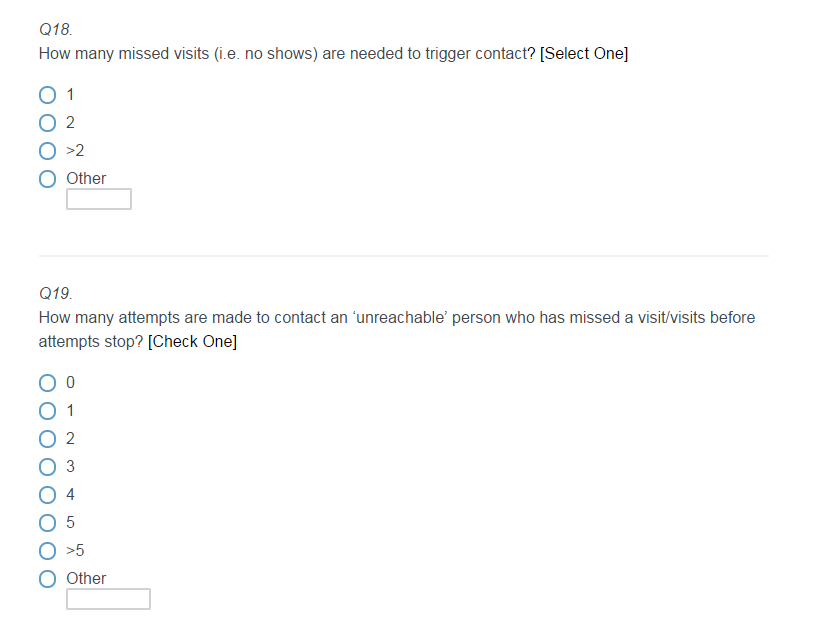Focus the Q19 'Other' text input field
This screenshot has height=622, width=827.
108,599
